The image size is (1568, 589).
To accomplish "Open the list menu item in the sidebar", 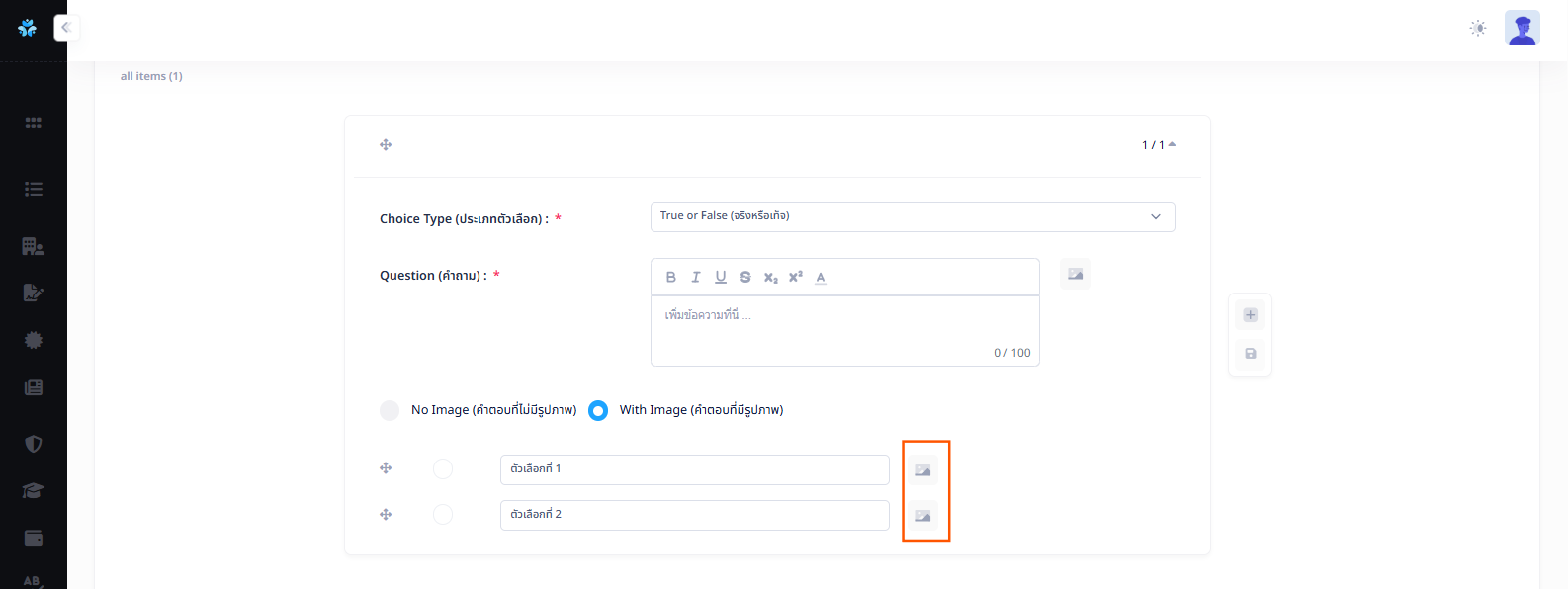I will click(34, 189).
